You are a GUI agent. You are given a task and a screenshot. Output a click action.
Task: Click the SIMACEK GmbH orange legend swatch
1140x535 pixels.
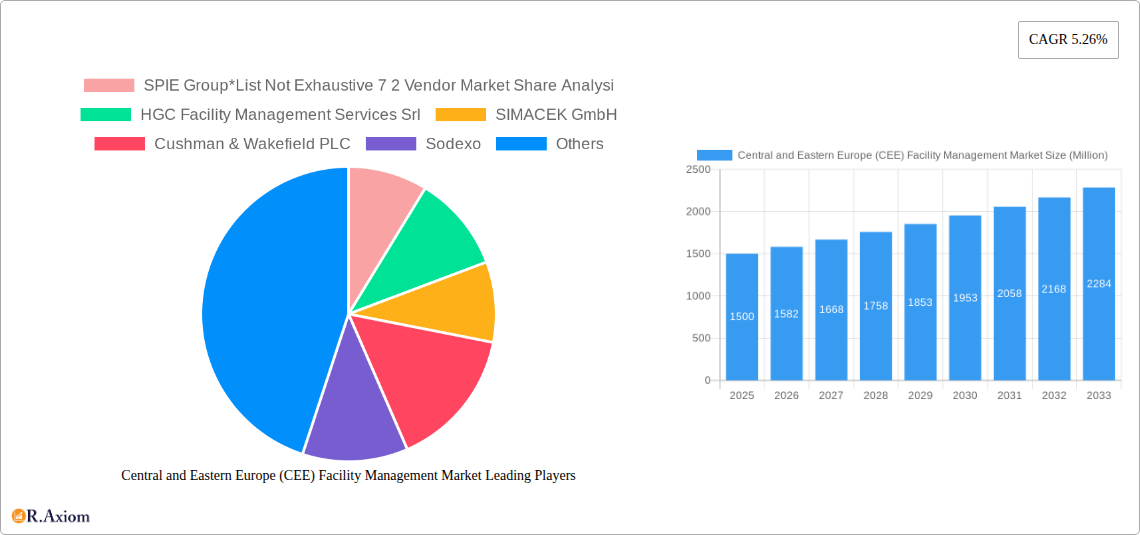pos(461,114)
